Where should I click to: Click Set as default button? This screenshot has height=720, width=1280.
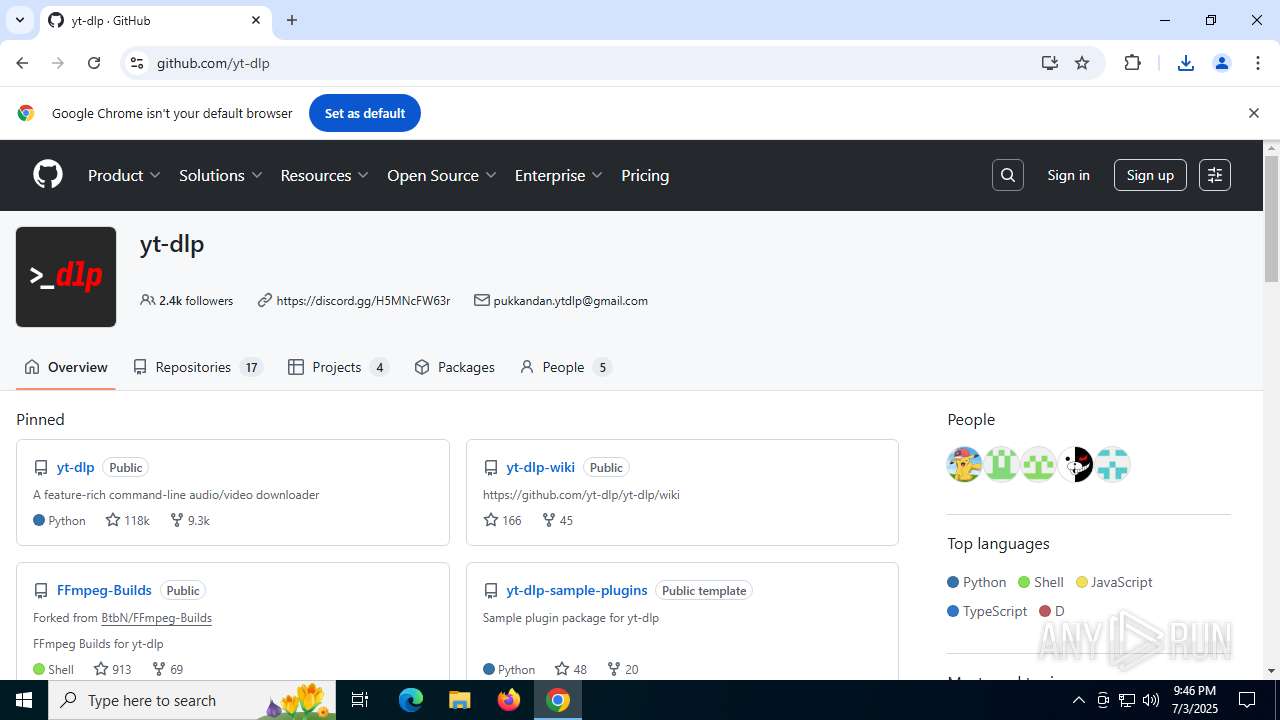(x=365, y=113)
